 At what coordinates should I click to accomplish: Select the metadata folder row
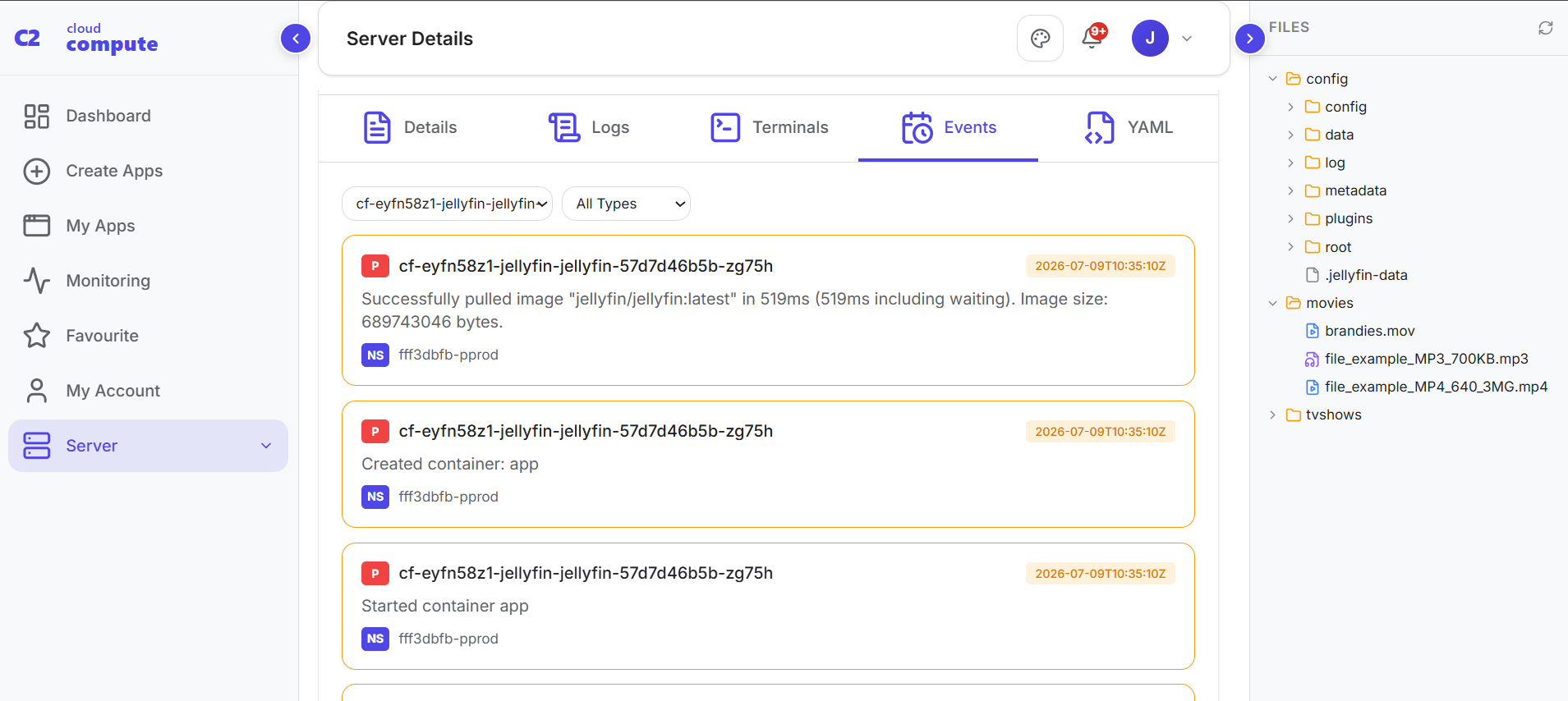(x=1409, y=190)
